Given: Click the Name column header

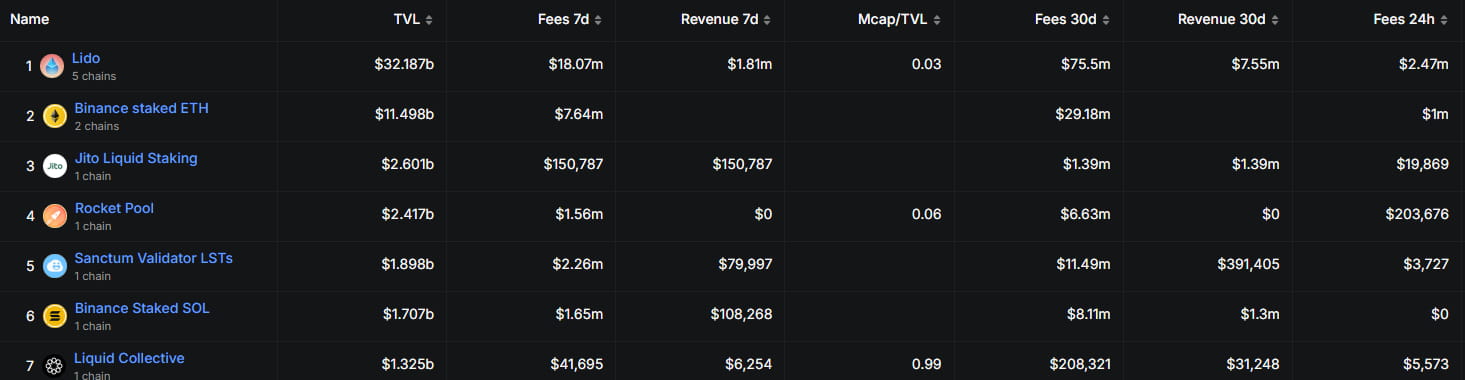Looking at the screenshot, I should [29, 20].
